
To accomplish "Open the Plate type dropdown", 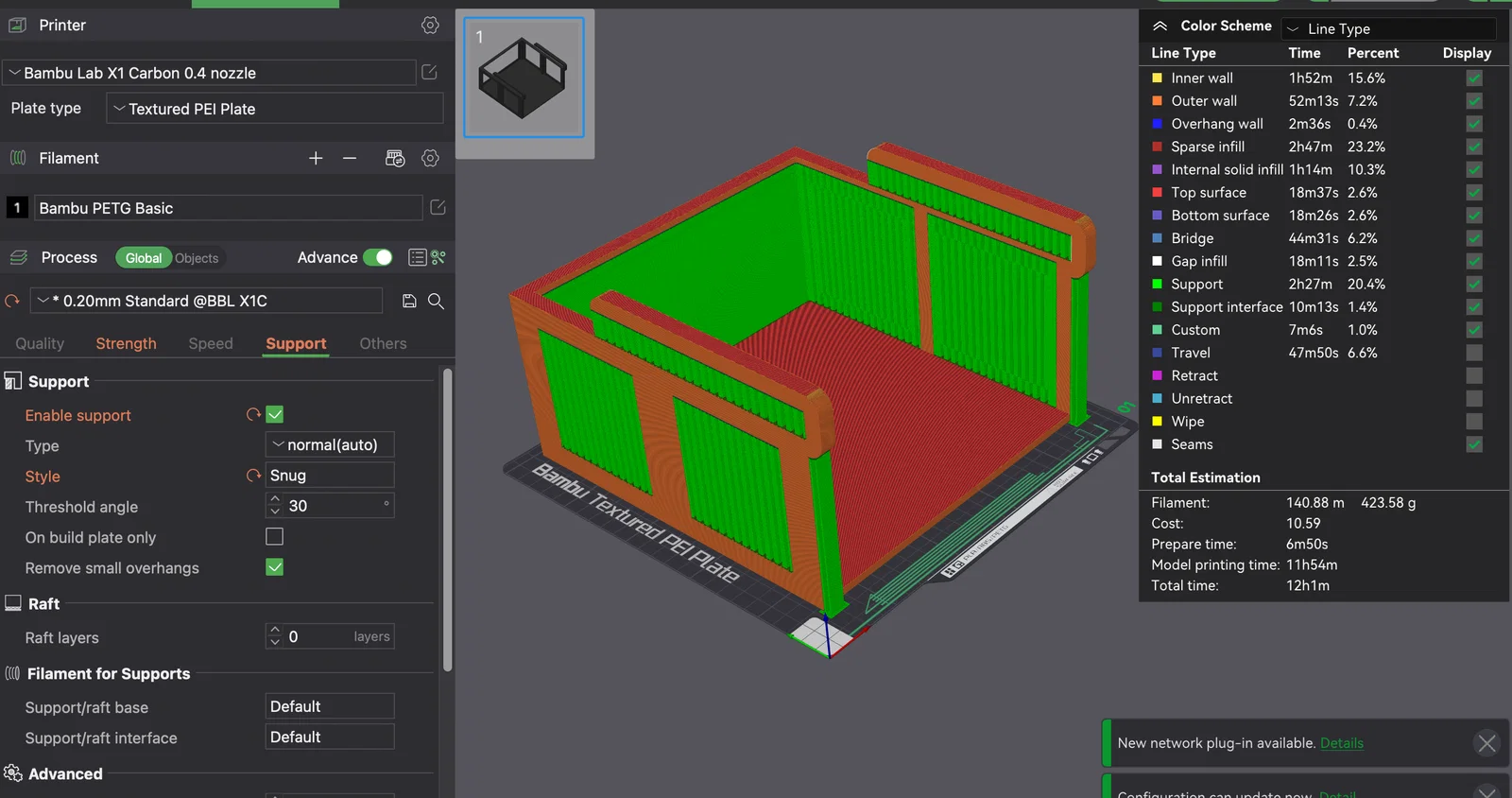I will click(x=275, y=109).
